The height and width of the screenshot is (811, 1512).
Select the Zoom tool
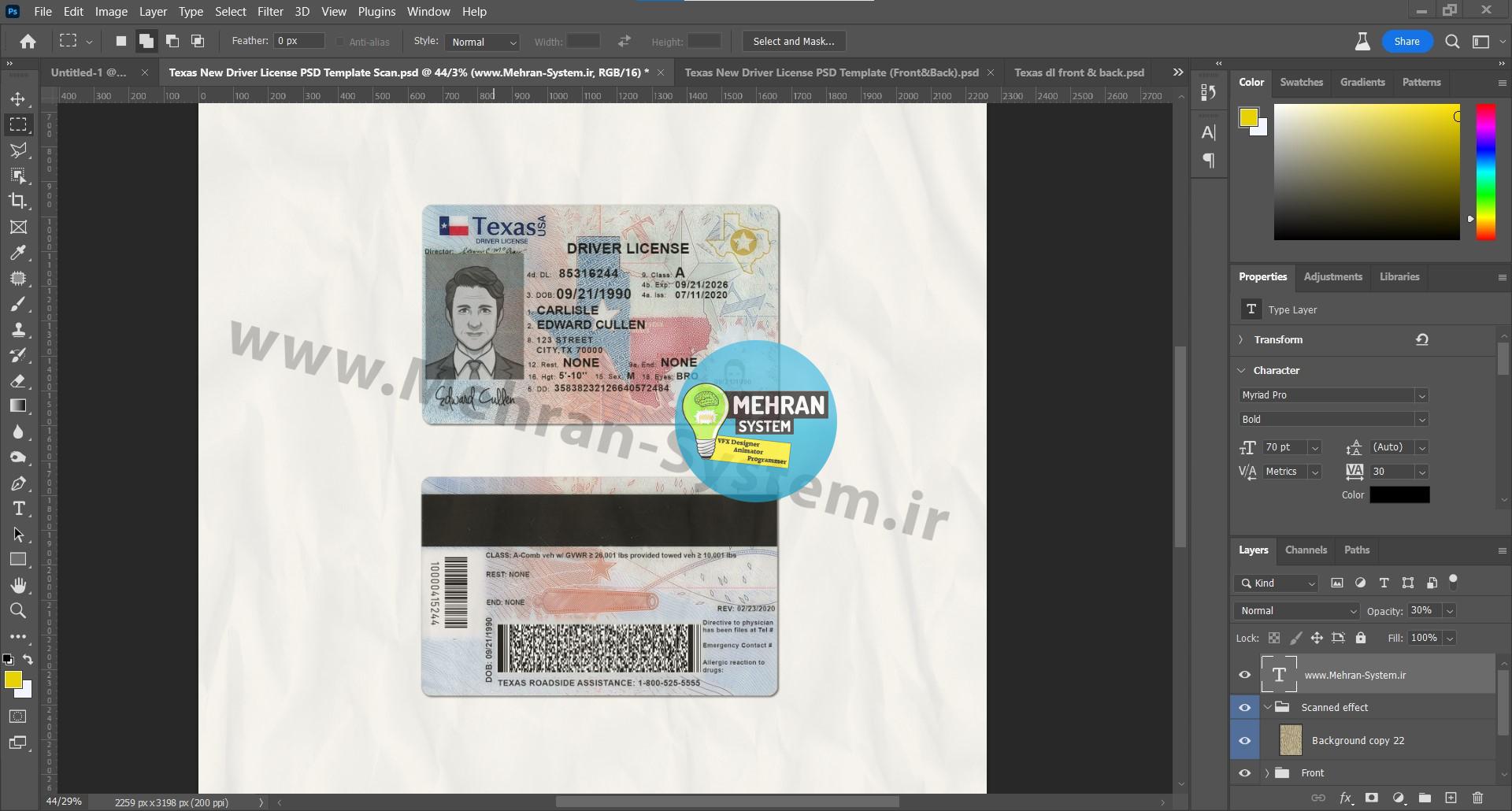18,610
